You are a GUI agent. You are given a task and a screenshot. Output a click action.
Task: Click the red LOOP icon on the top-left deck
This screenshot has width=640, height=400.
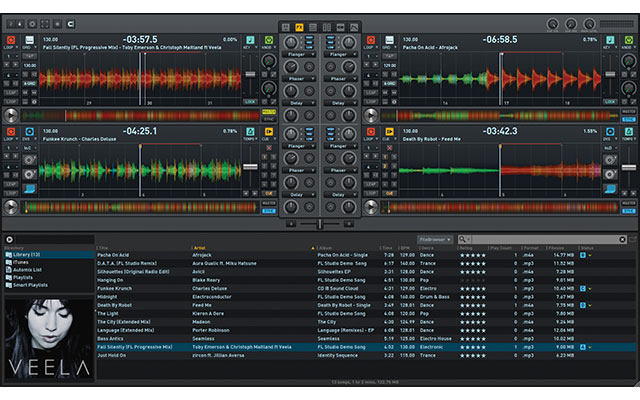tap(10, 40)
